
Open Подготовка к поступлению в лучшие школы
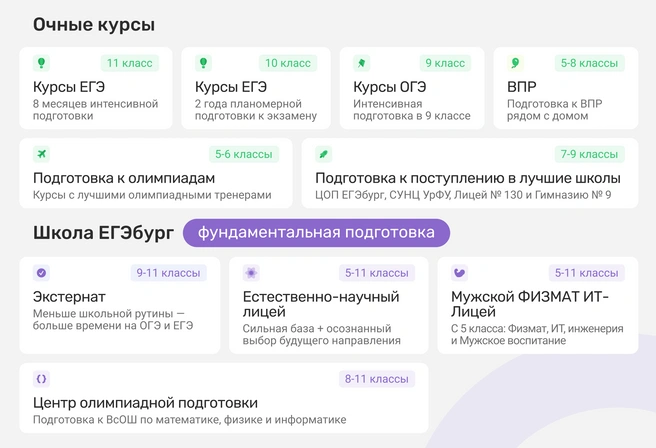coord(470,173)
